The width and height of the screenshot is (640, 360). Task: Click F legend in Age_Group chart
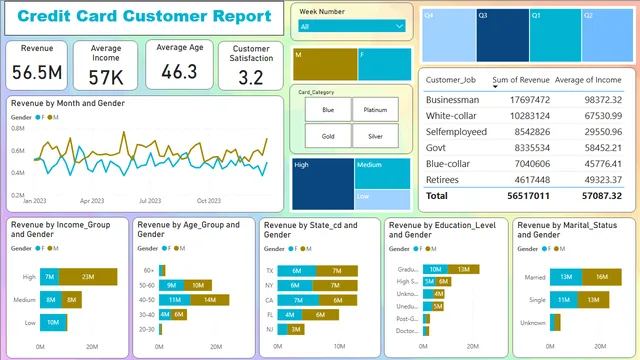click(x=166, y=248)
